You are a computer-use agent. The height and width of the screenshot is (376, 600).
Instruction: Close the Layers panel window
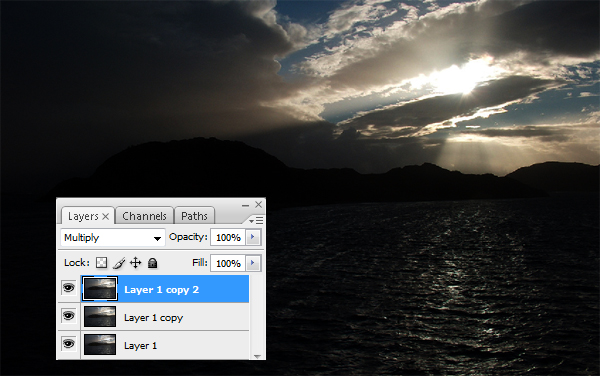[259, 205]
